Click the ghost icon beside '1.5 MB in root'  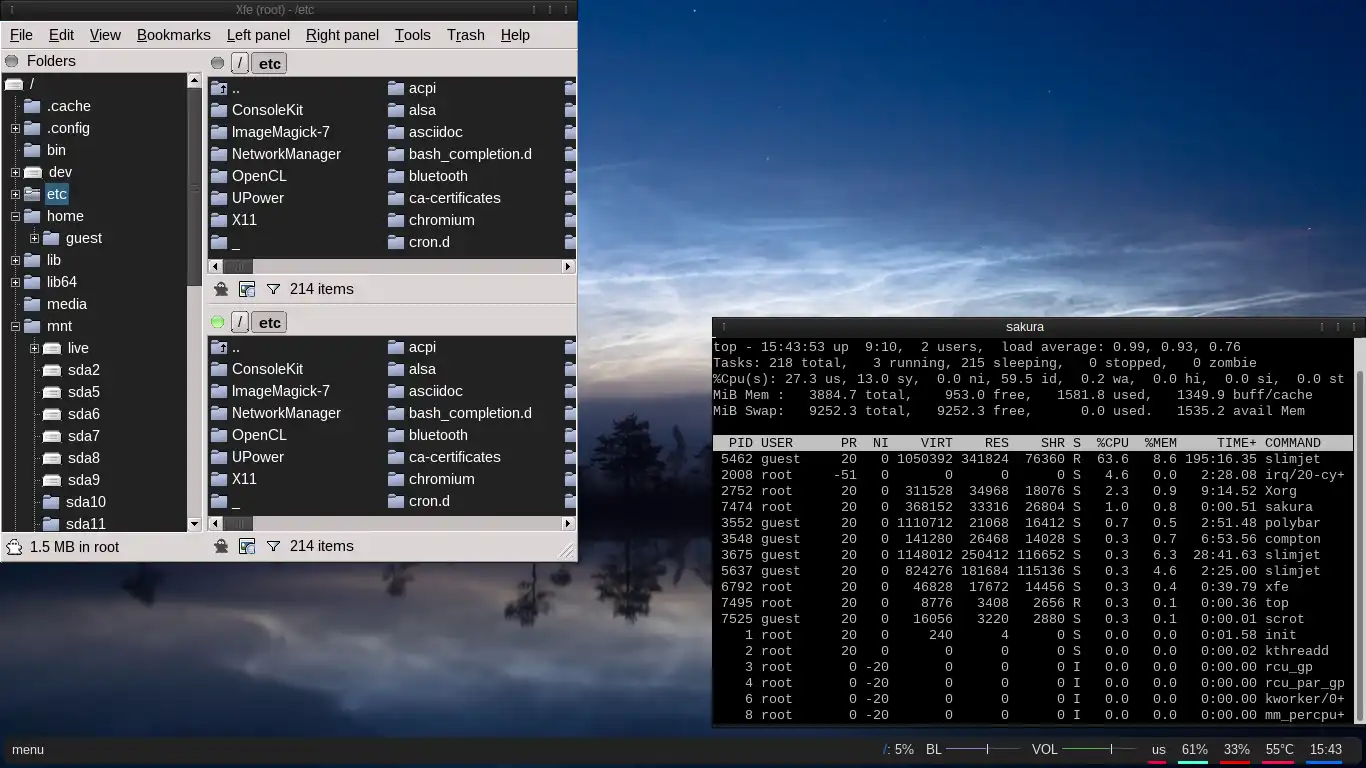14,547
